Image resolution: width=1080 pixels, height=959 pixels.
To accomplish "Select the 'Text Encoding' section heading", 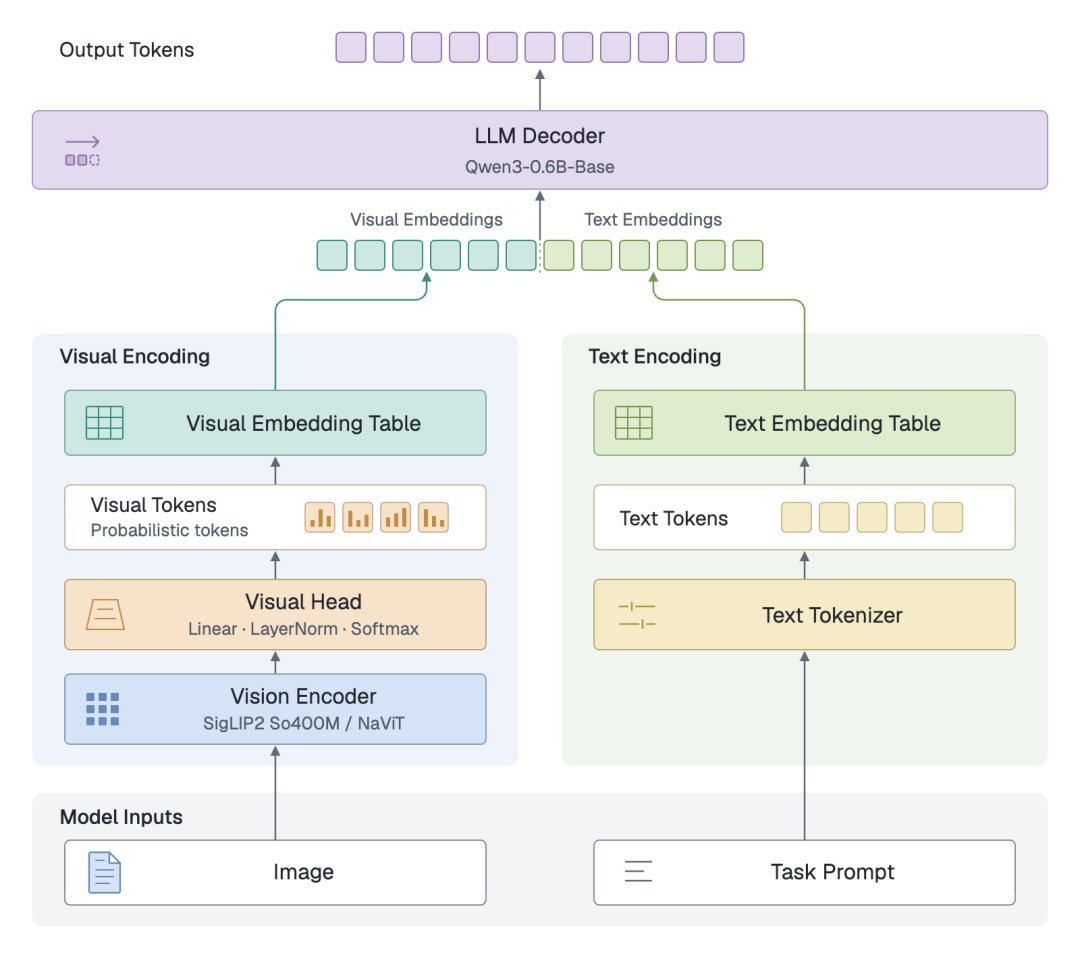I will [x=654, y=356].
